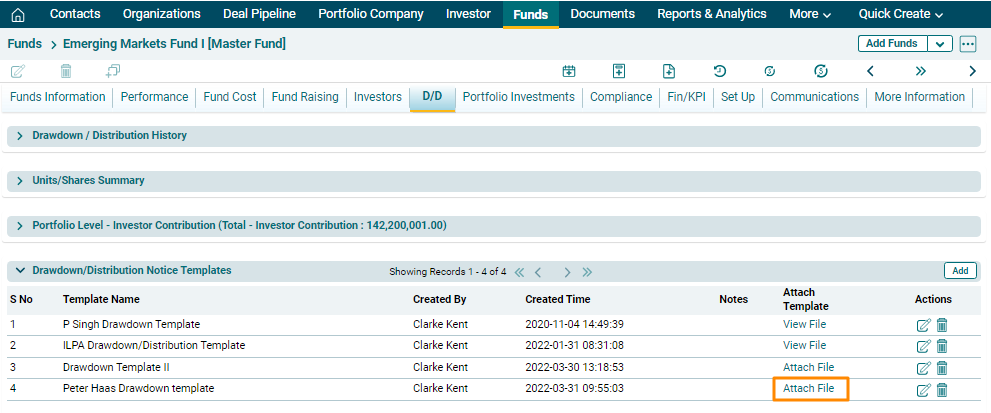Delete the ILPA Drawdown/Distribution Template row
991x413 pixels.
[942, 346]
